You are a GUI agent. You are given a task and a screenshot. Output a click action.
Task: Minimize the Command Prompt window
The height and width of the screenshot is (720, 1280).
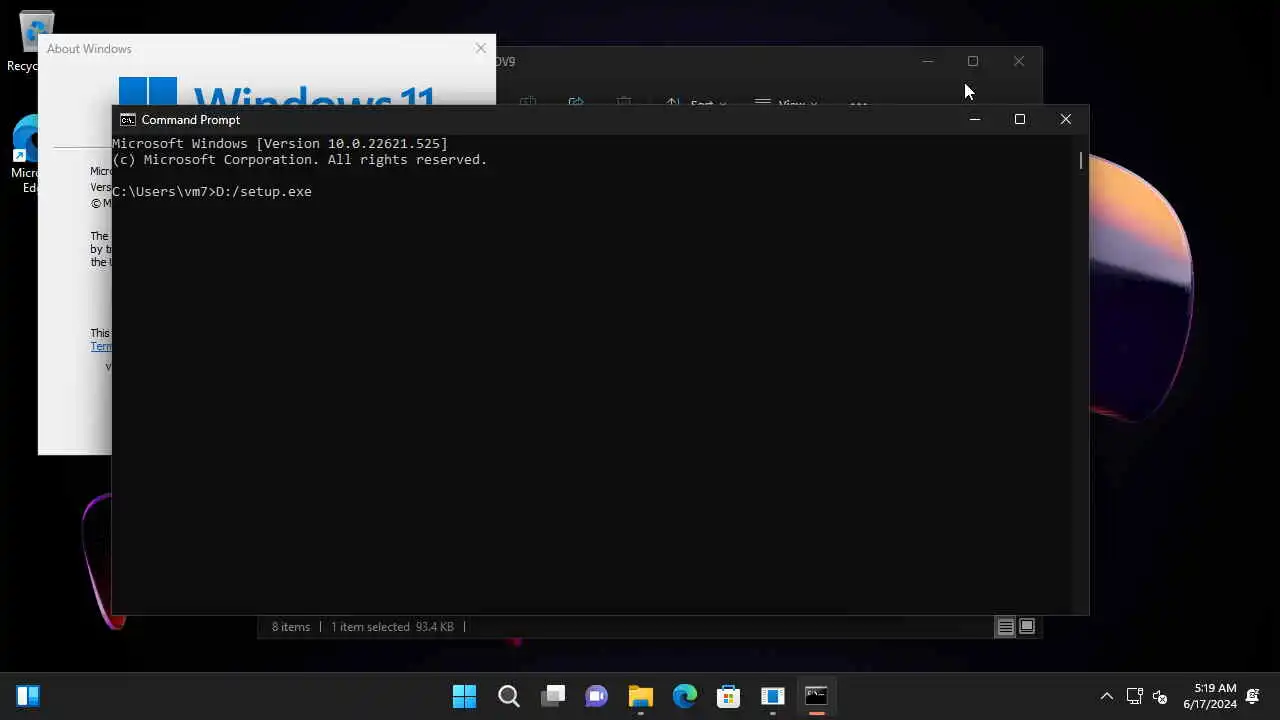975,120
